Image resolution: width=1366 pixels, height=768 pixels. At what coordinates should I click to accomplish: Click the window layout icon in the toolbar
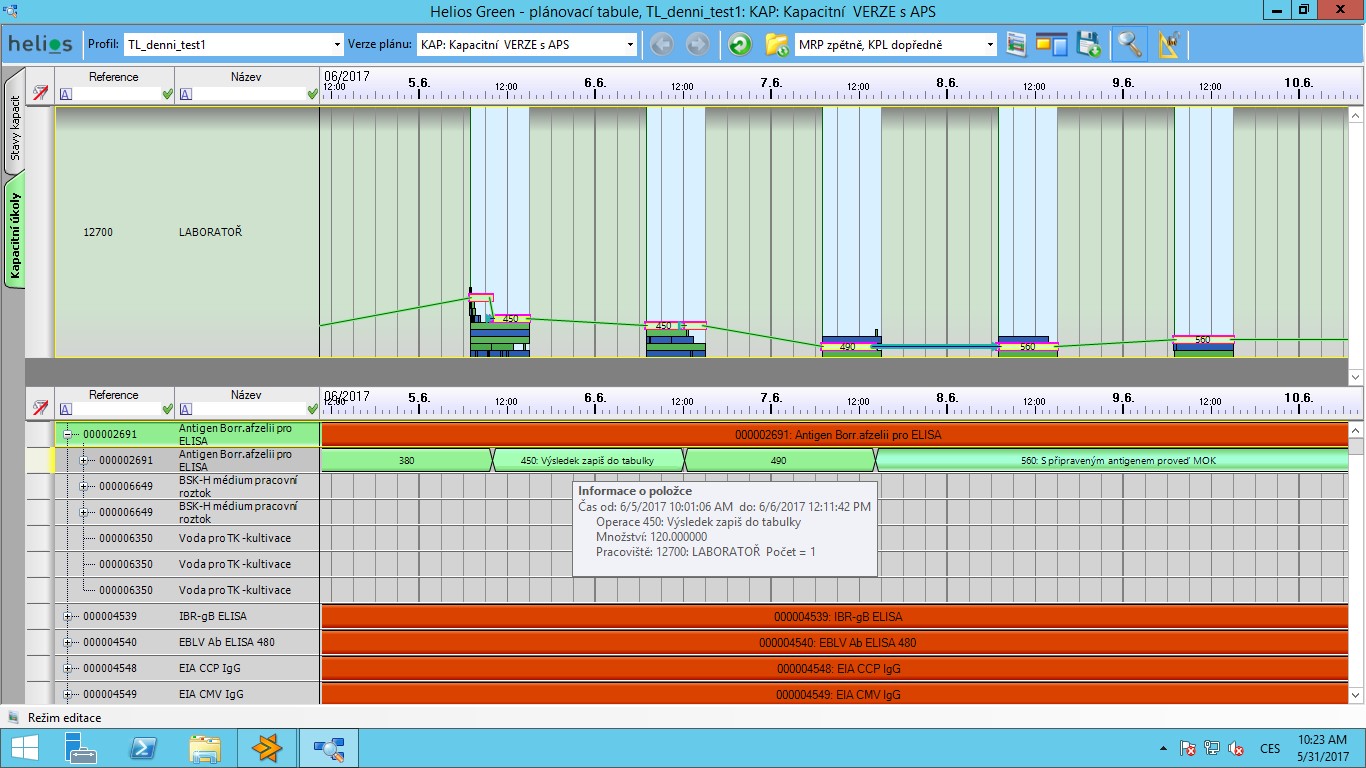(x=1051, y=44)
